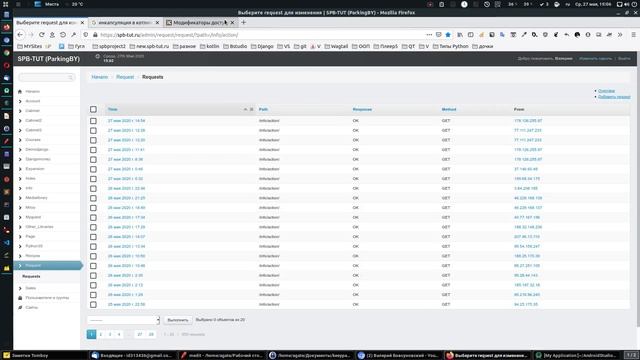Reload the page with refresh icon
Screen dimensions: 640x360
tap(41, 35)
